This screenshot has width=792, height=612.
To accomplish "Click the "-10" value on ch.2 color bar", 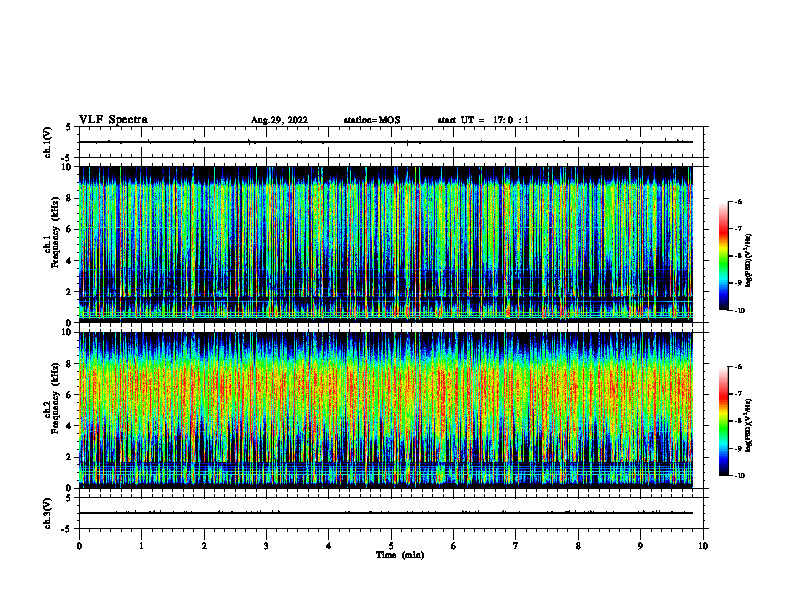I will pos(740,476).
